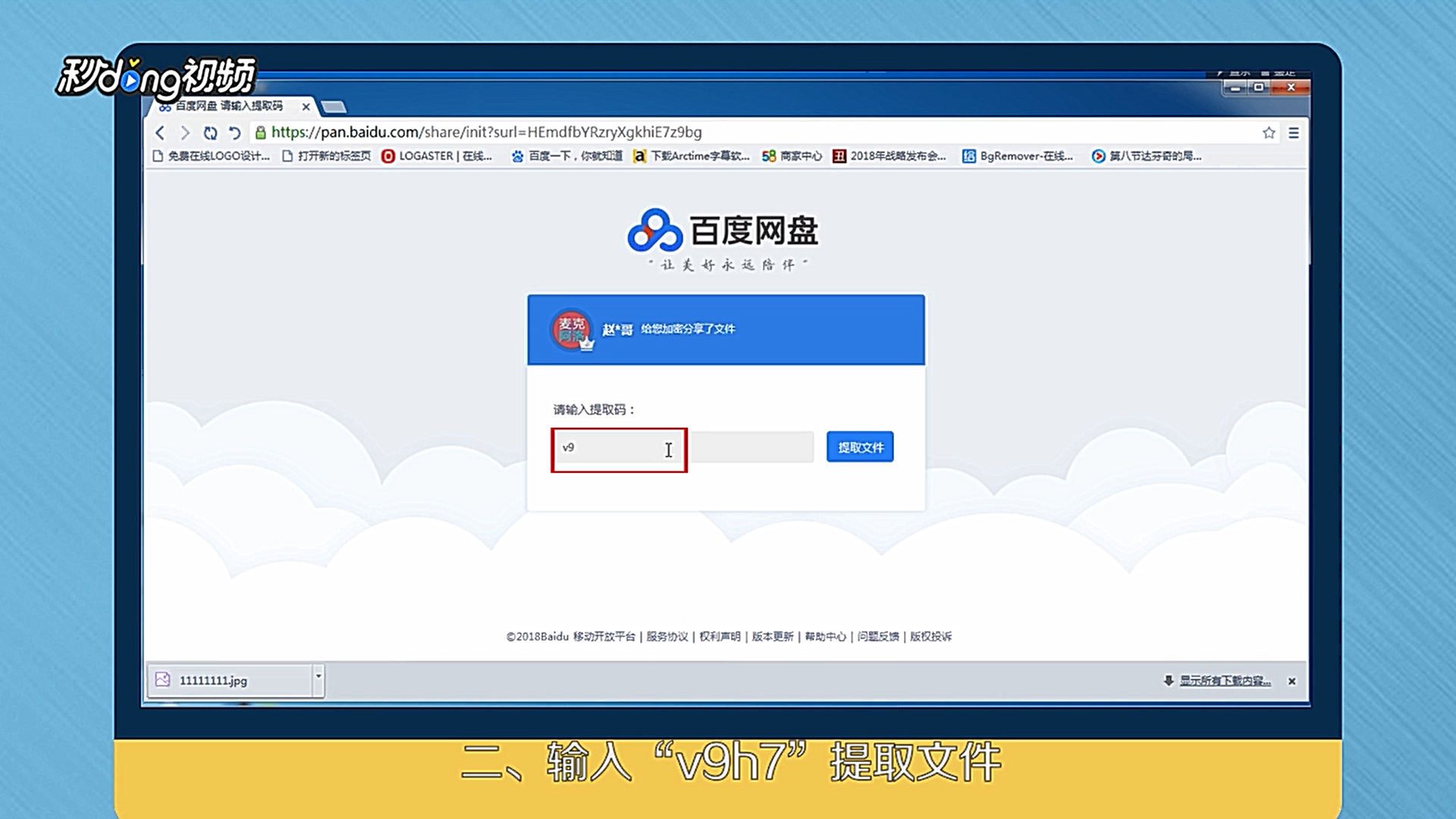The width and height of the screenshot is (1456, 819).
Task: Open the 移动开放平台 footer link
Action: point(604,636)
